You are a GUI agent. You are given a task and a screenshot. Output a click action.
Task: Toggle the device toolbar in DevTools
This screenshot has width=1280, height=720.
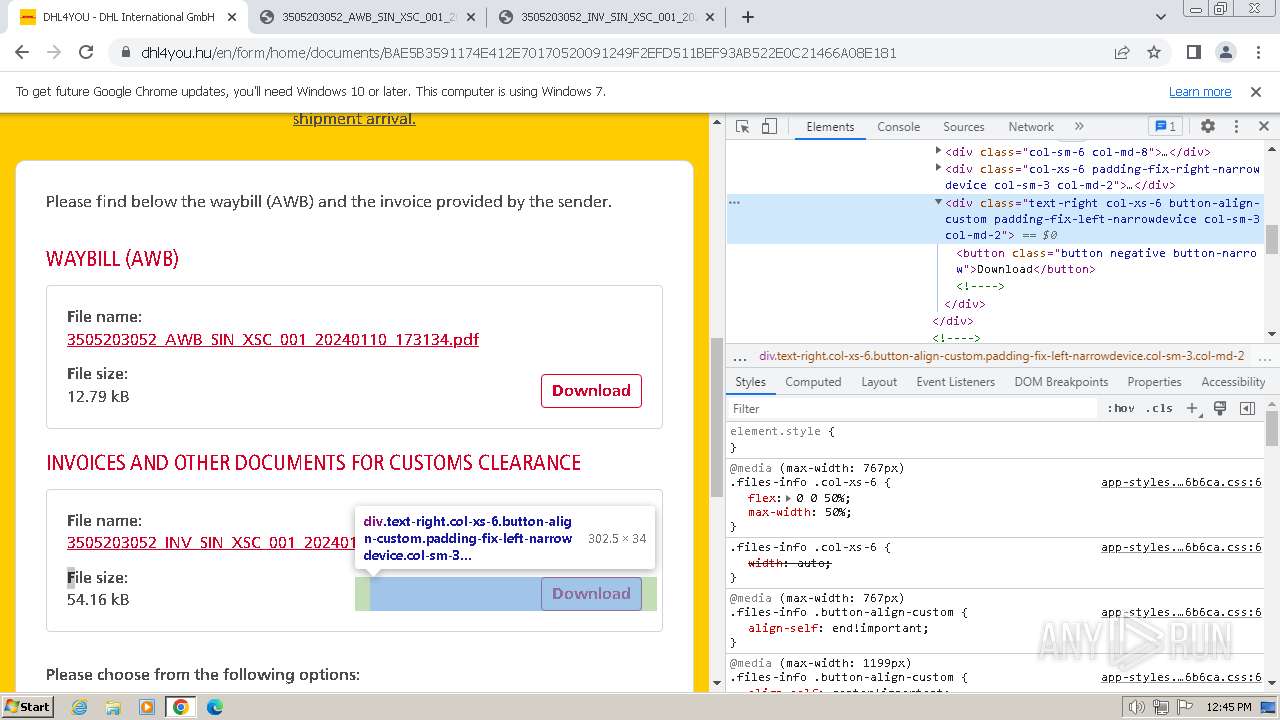tap(769, 127)
